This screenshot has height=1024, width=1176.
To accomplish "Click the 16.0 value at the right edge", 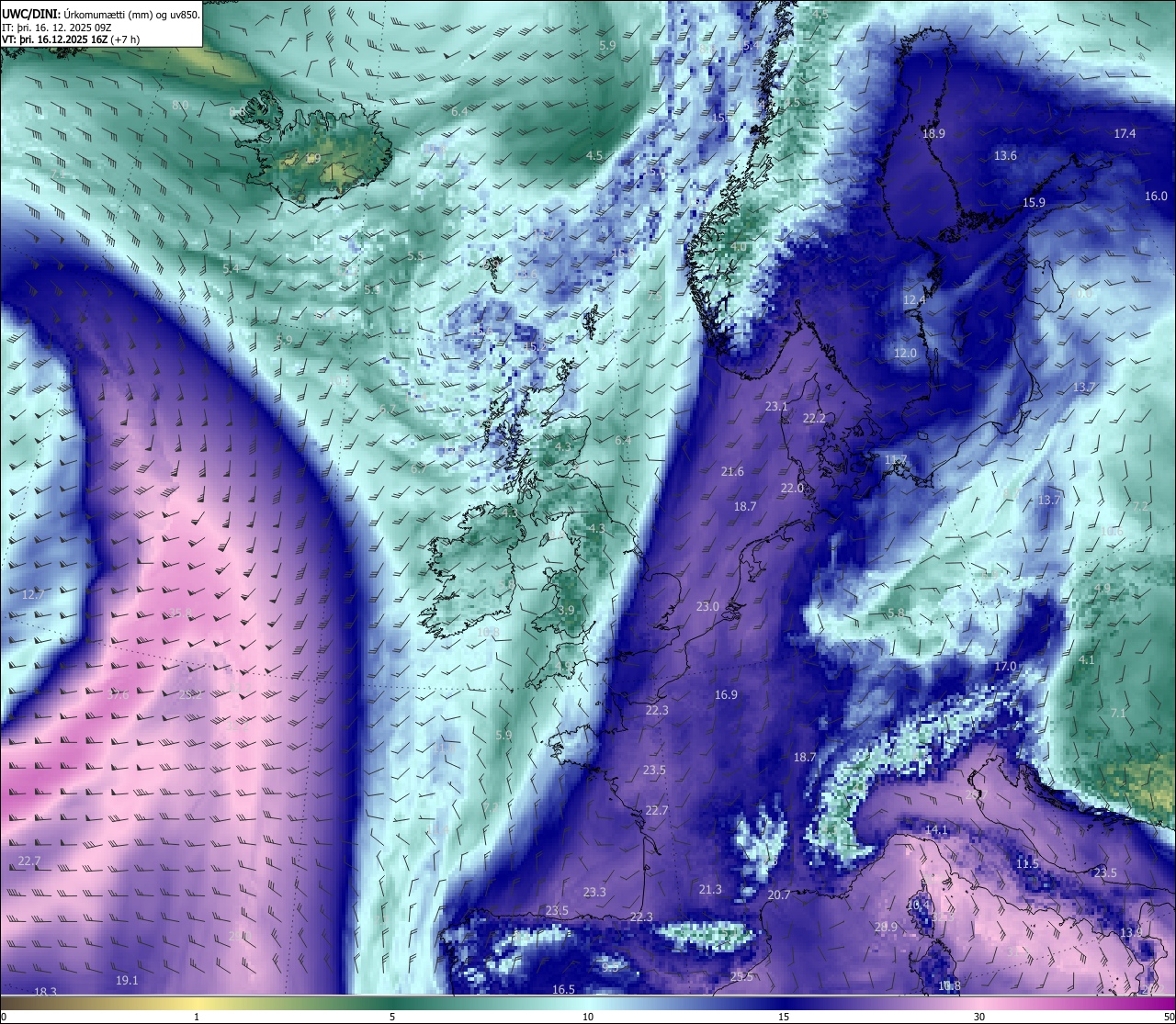I will tap(1156, 196).
